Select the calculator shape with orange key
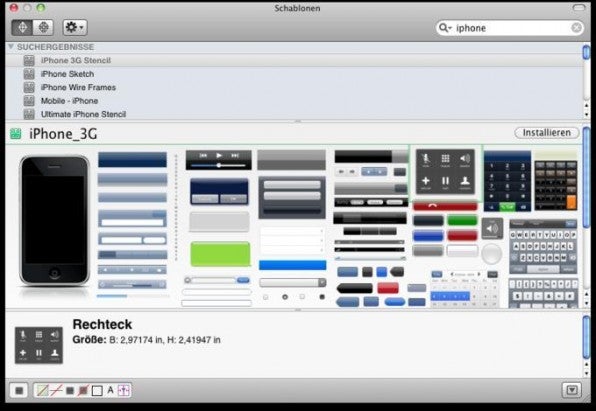596x411 pixels. (x=556, y=181)
